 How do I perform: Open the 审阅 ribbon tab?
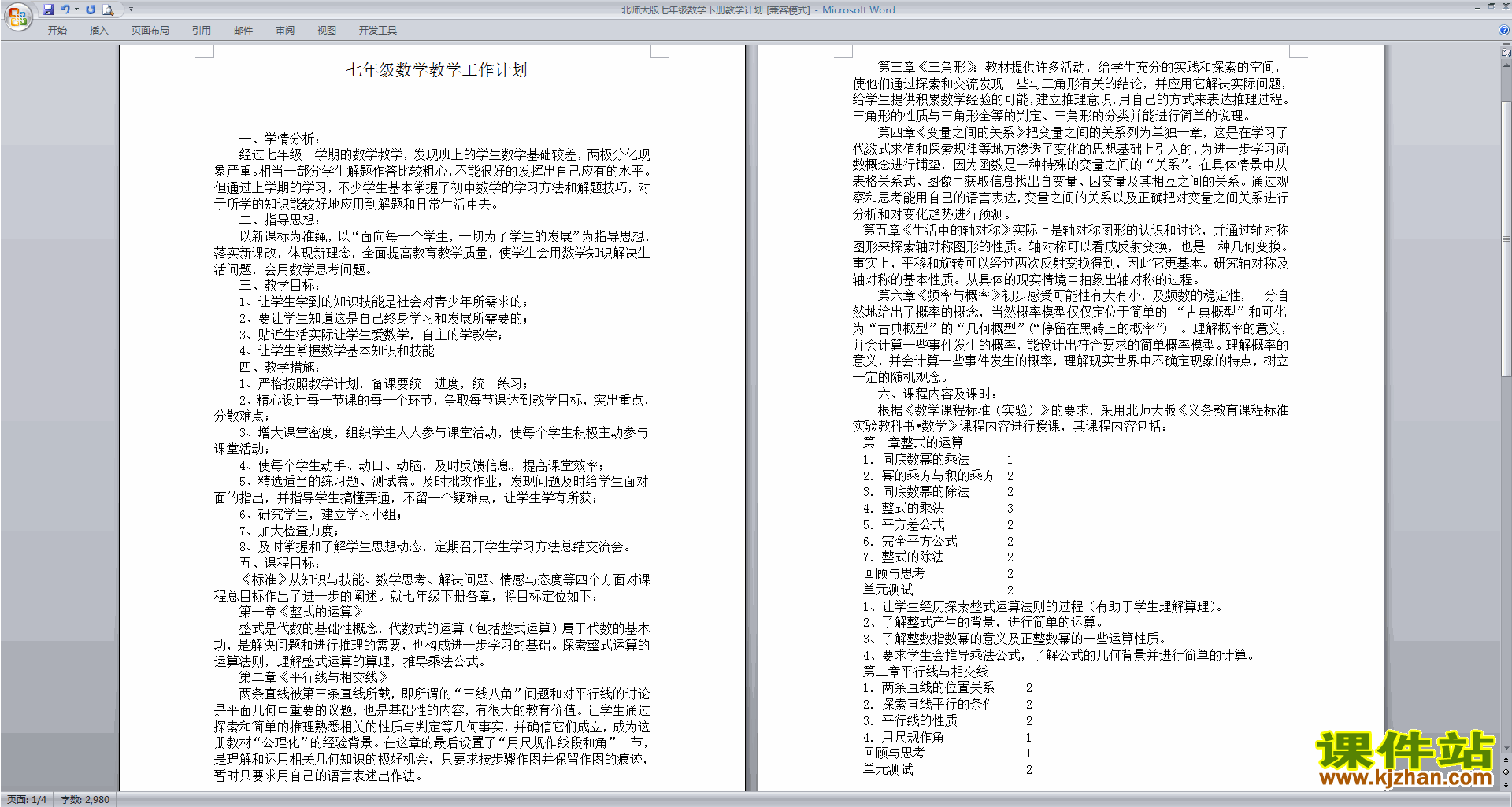click(285, 31)
